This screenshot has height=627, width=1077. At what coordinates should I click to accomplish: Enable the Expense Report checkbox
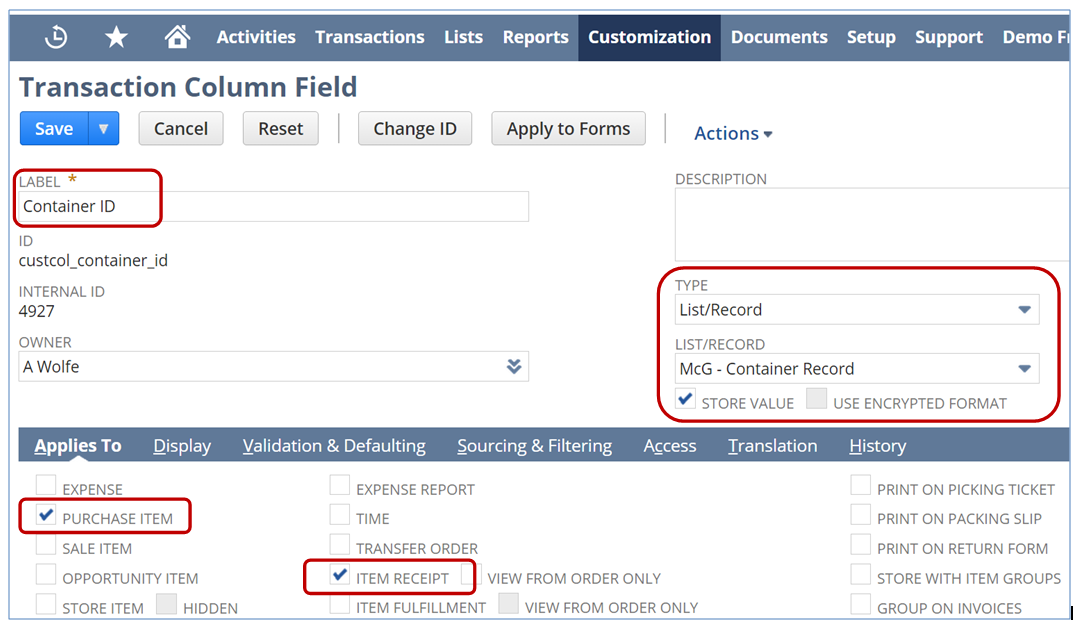coord(340,487)
